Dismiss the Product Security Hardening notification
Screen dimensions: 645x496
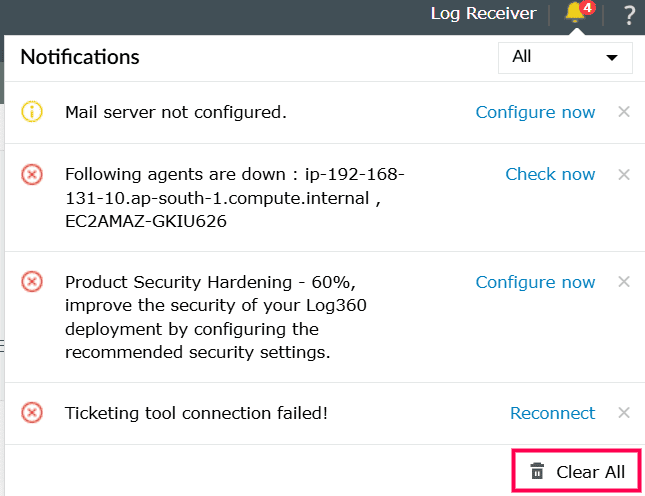coord(624,282)
